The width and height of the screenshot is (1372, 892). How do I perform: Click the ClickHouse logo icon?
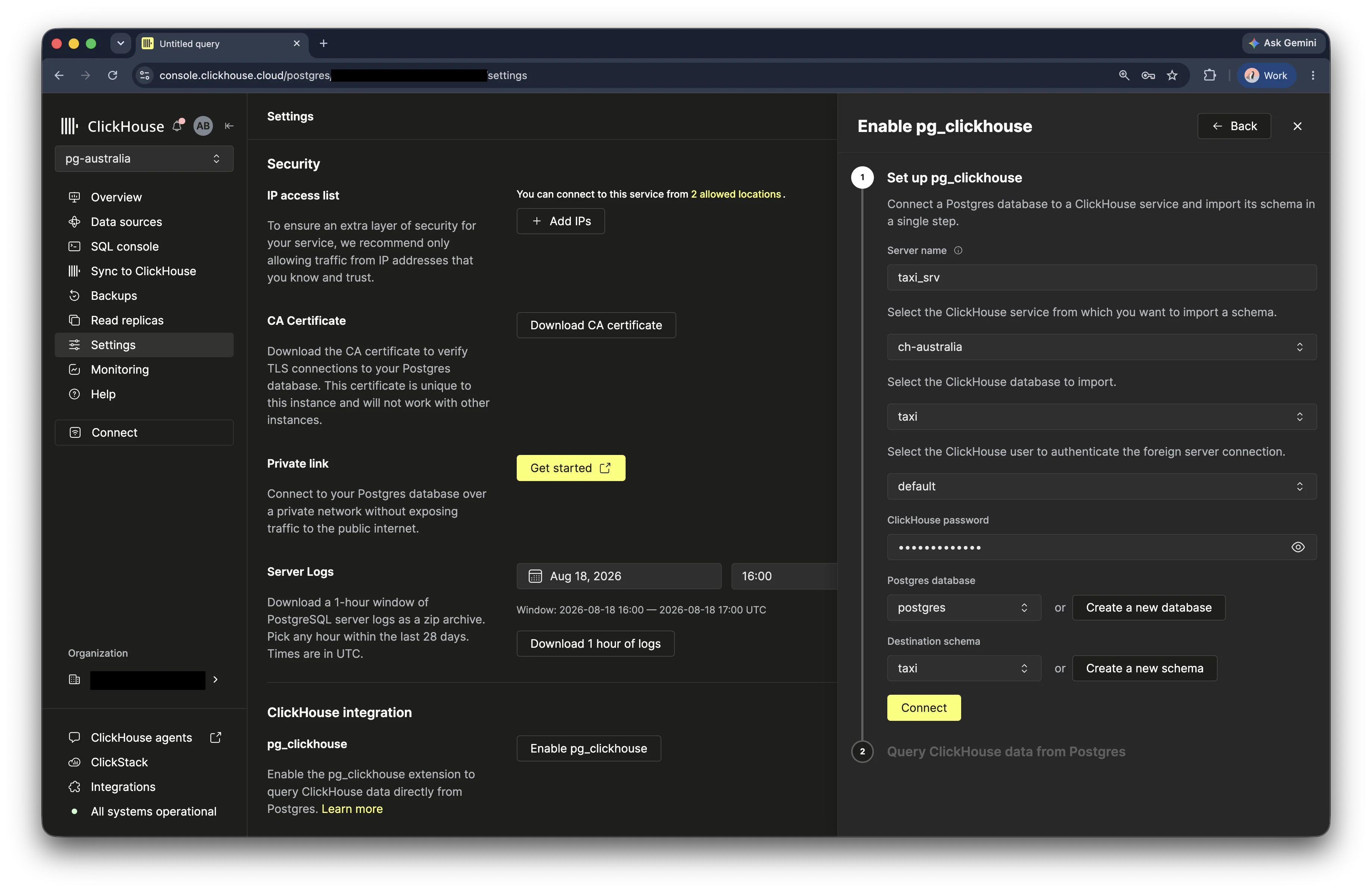69,126
